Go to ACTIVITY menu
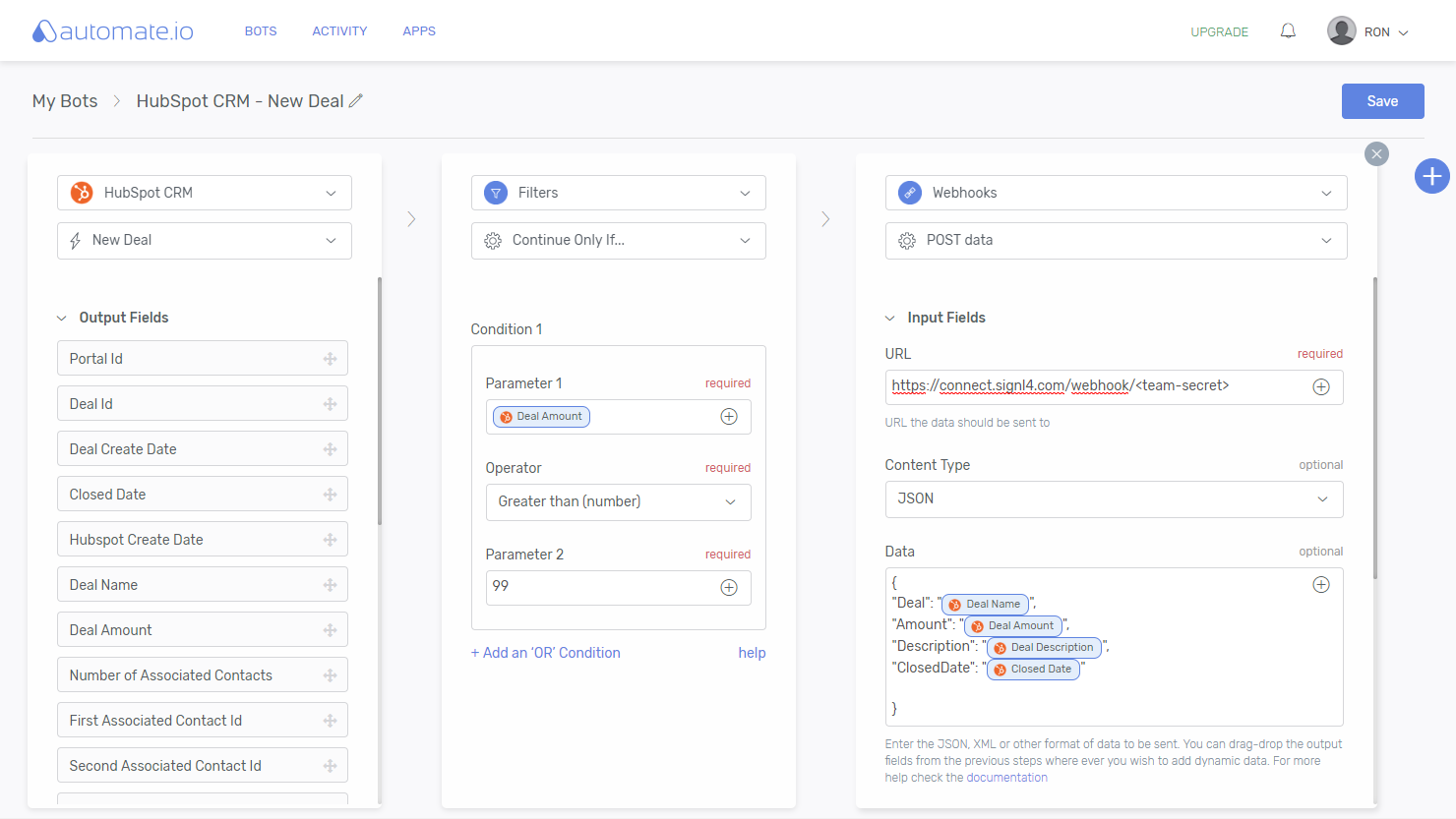 coord(339,31)
